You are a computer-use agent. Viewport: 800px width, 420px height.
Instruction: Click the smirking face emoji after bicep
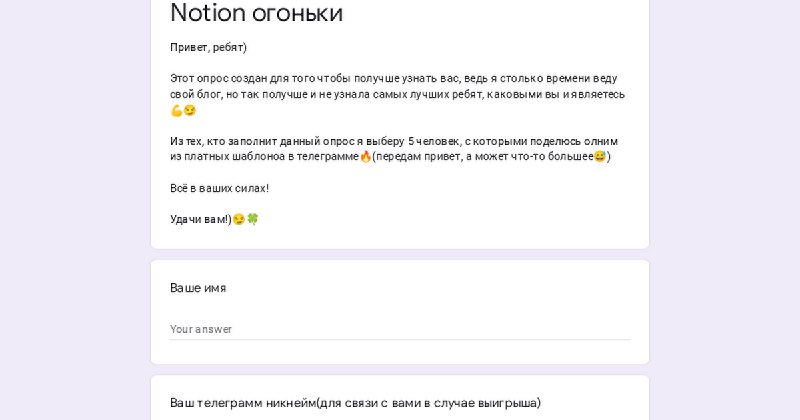click(190, 111)
